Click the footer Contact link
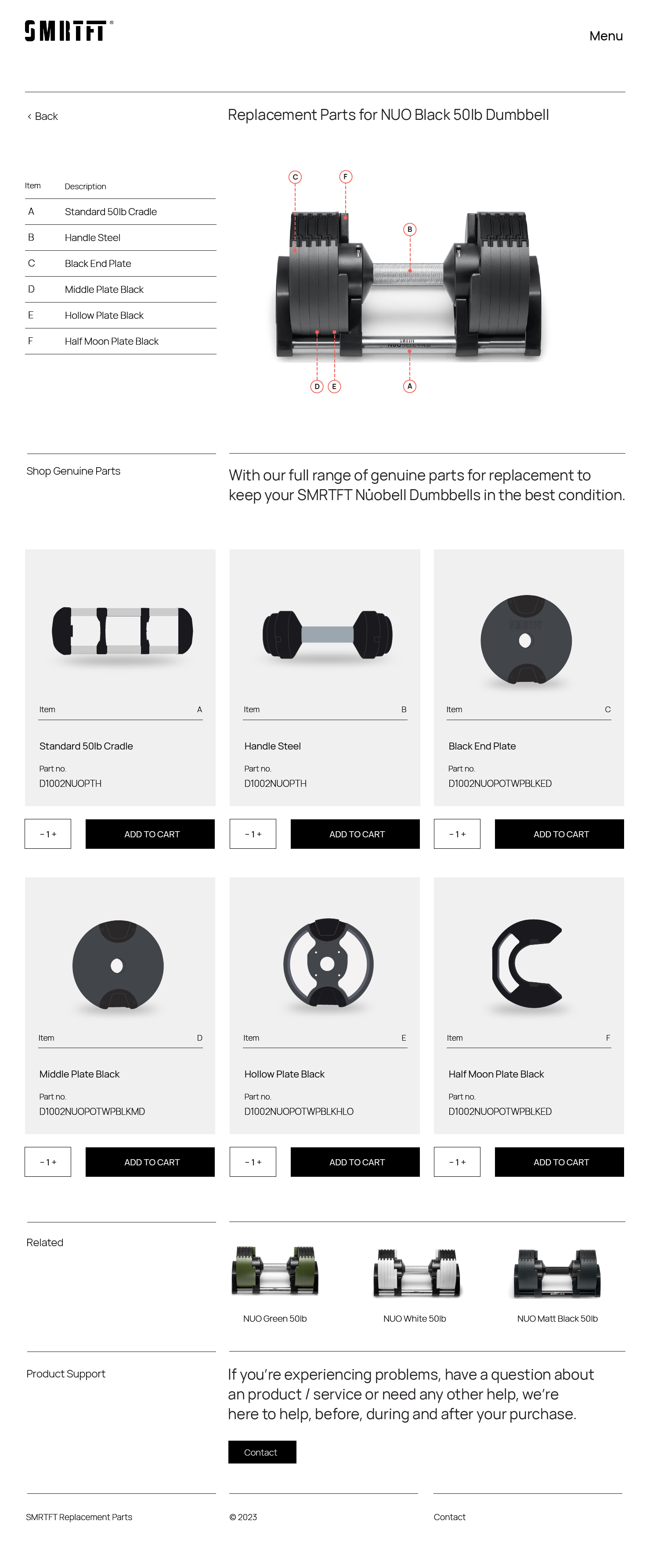 coord(449,1517)
